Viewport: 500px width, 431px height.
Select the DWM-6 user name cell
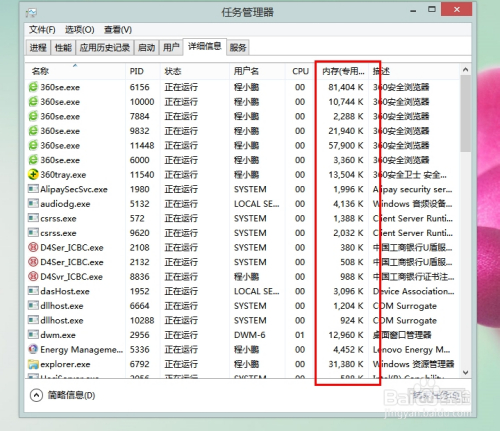(250, 335)
